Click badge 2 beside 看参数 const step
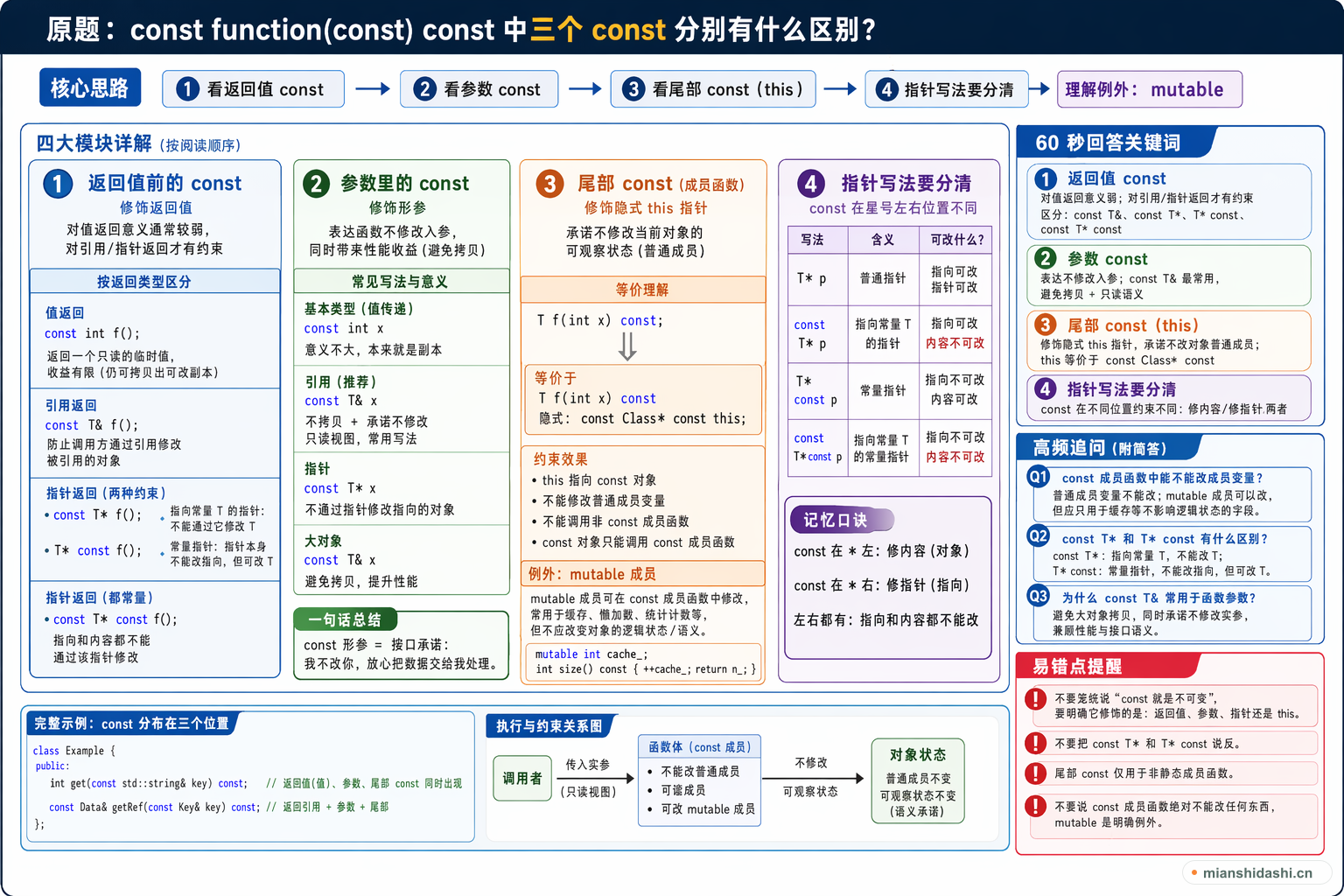Screen dimensions: 1344x896 (x=424, y=88)
